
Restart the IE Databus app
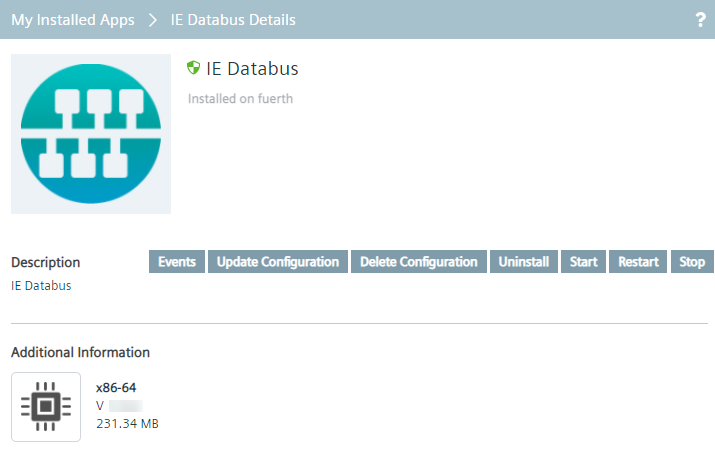[638, 262]
